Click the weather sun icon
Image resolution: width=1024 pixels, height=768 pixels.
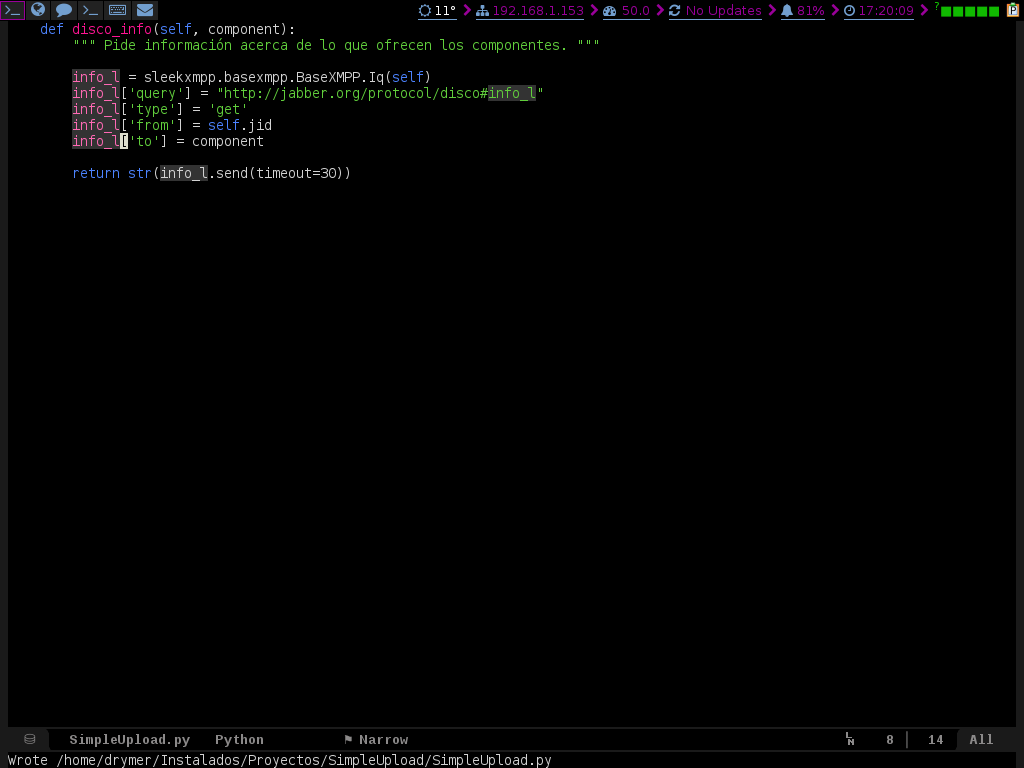click(424, 10)
